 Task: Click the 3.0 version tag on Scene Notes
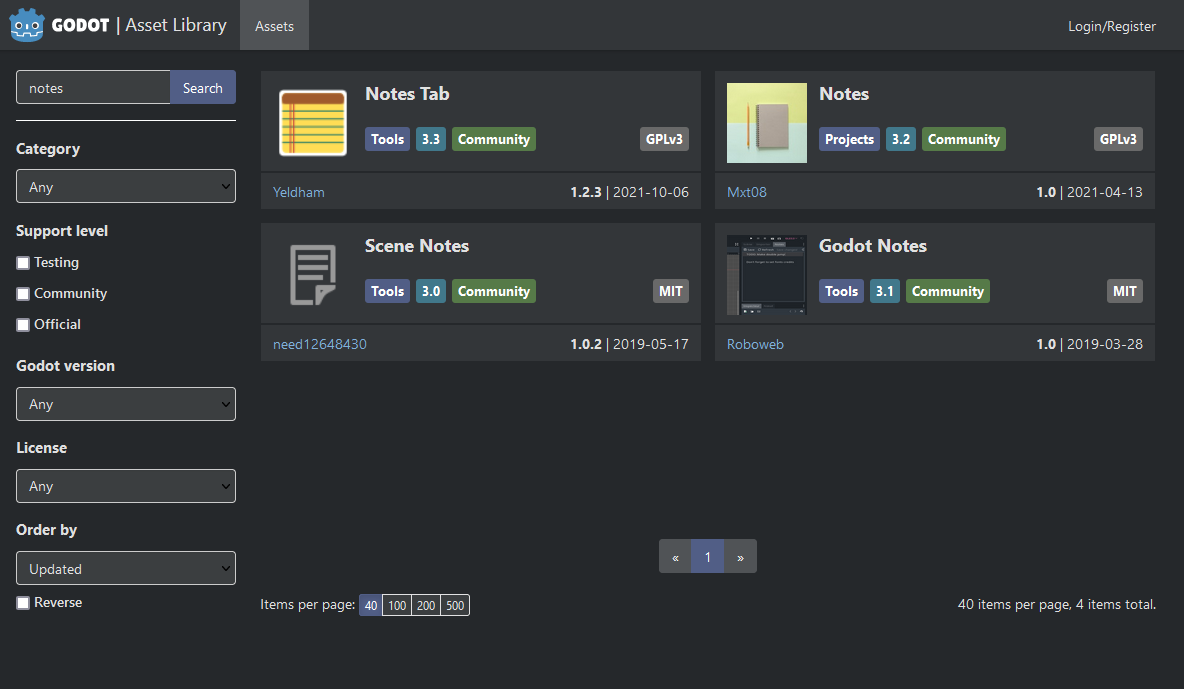click(430, 291)
